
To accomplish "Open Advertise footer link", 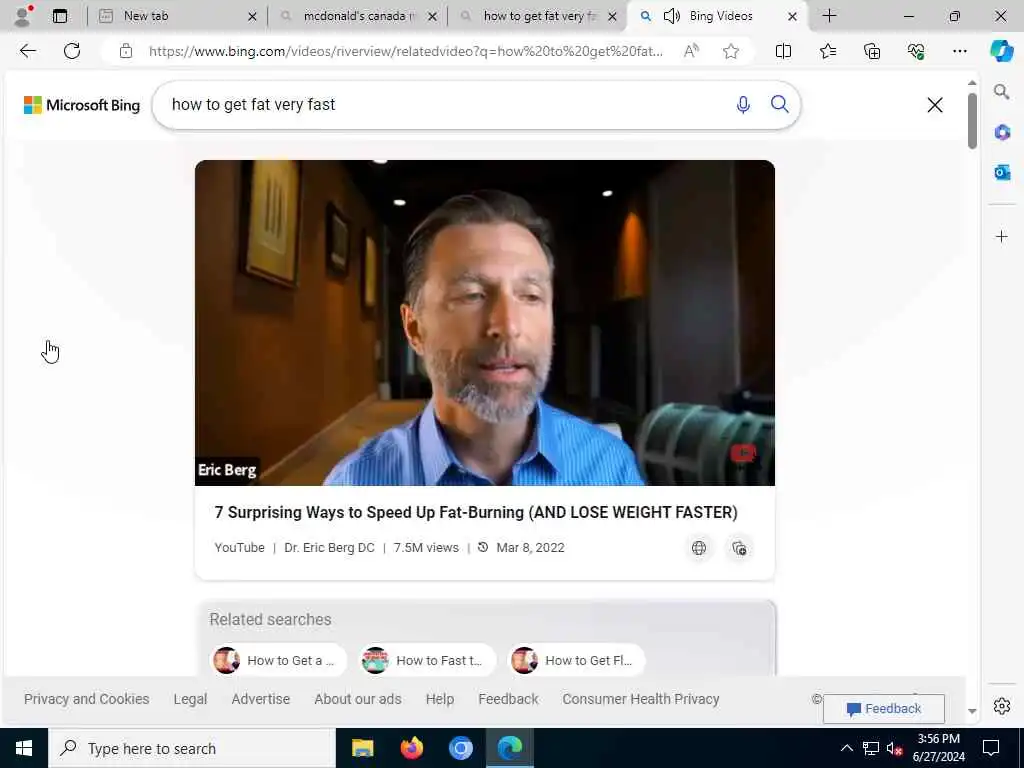I will coord(261,699).
